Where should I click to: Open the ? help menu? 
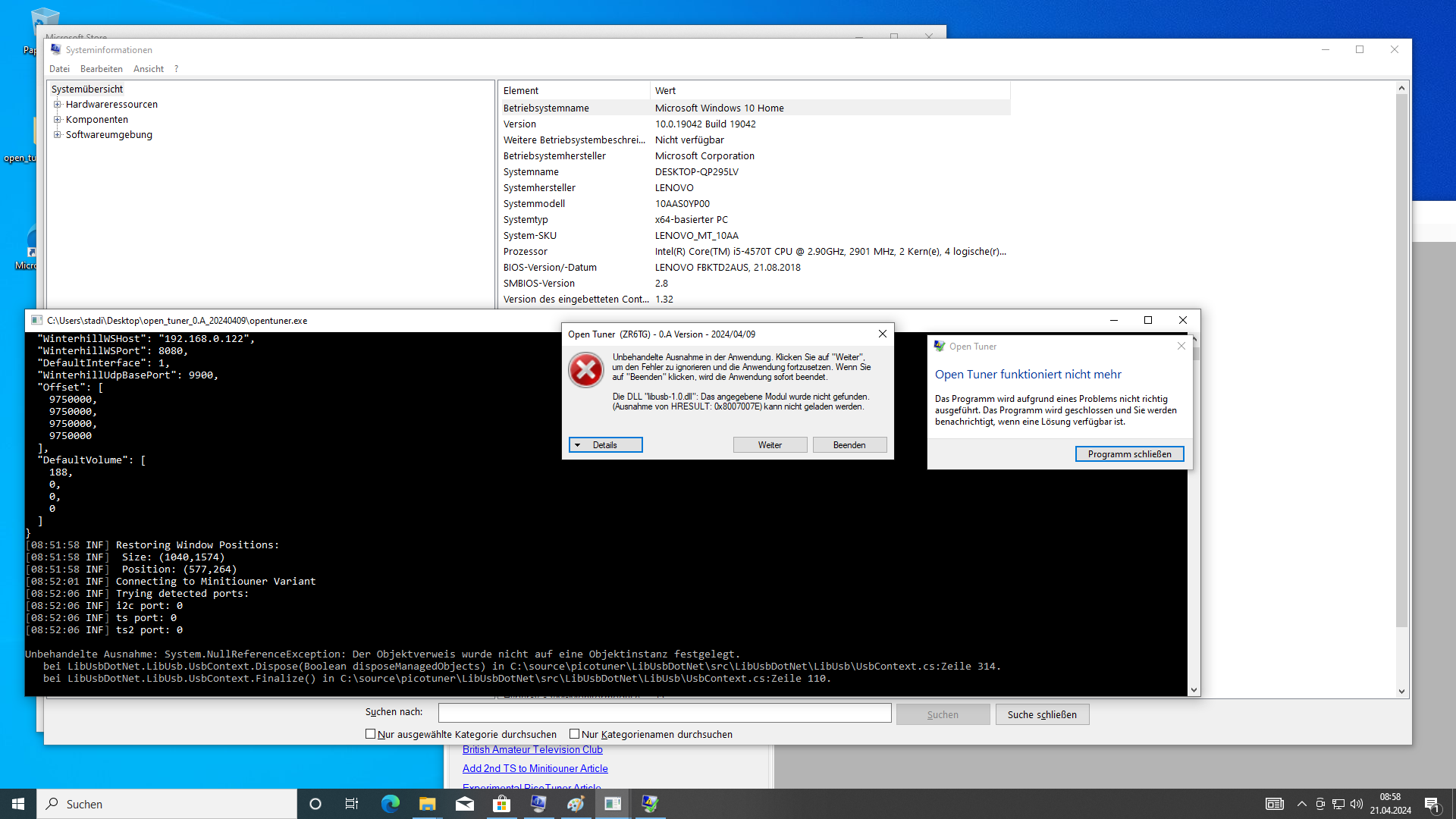coord(176,69)
